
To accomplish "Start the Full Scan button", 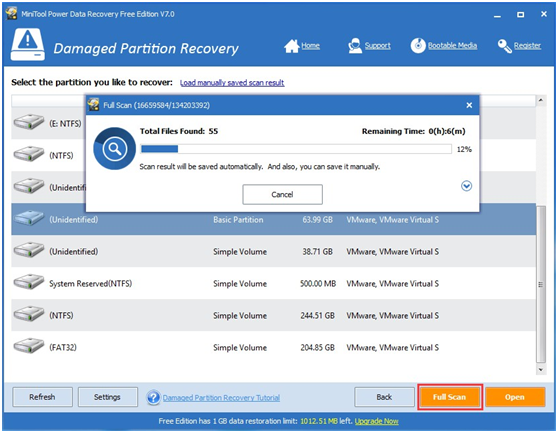I will coord(449,397).
